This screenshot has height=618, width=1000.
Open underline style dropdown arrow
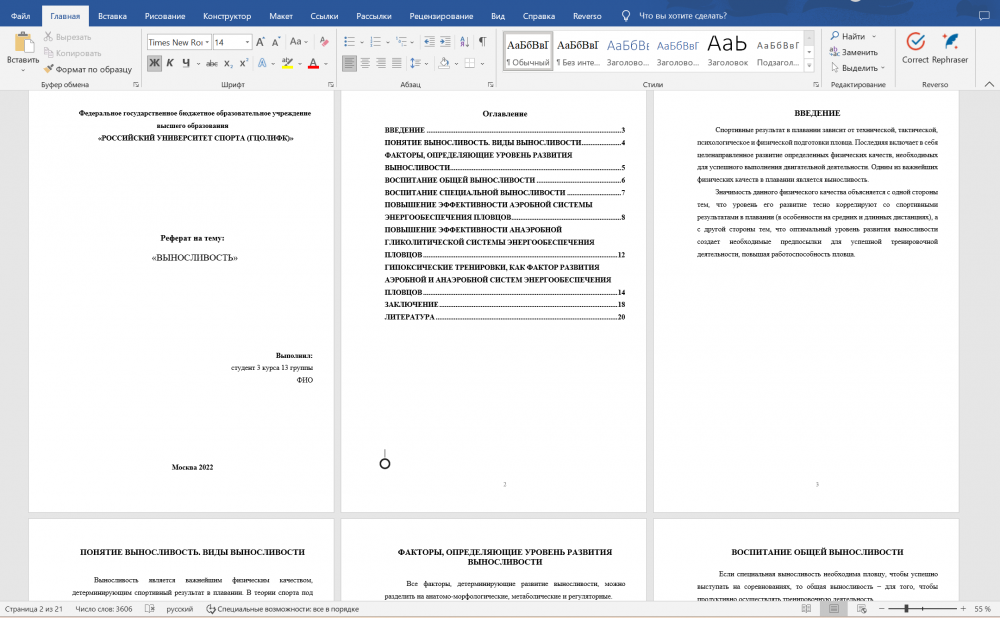198,64
